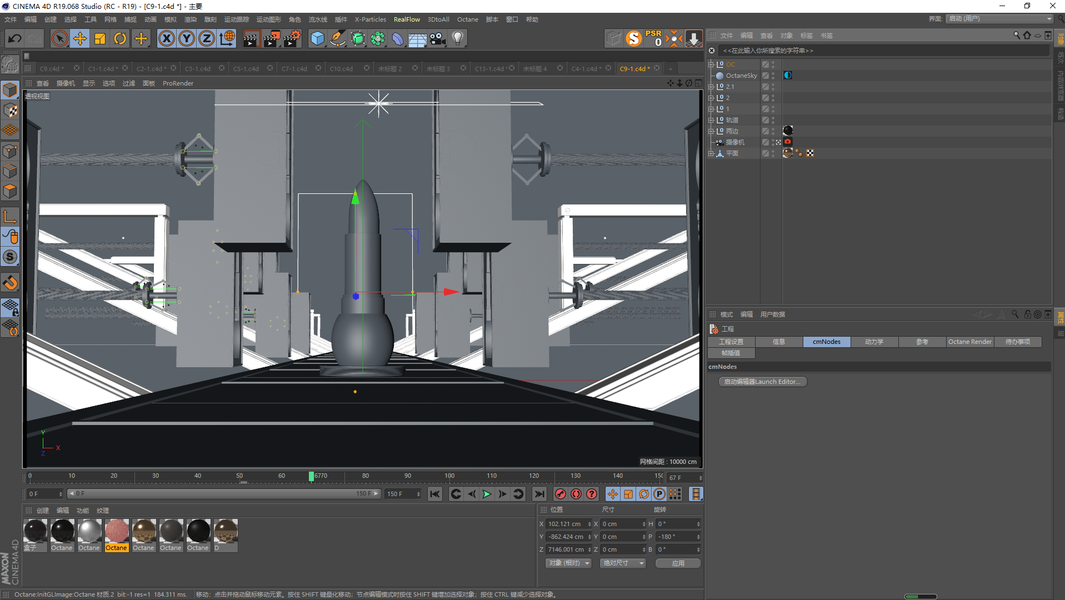Open the Floor/Environment grid icon

pos(417,39)
